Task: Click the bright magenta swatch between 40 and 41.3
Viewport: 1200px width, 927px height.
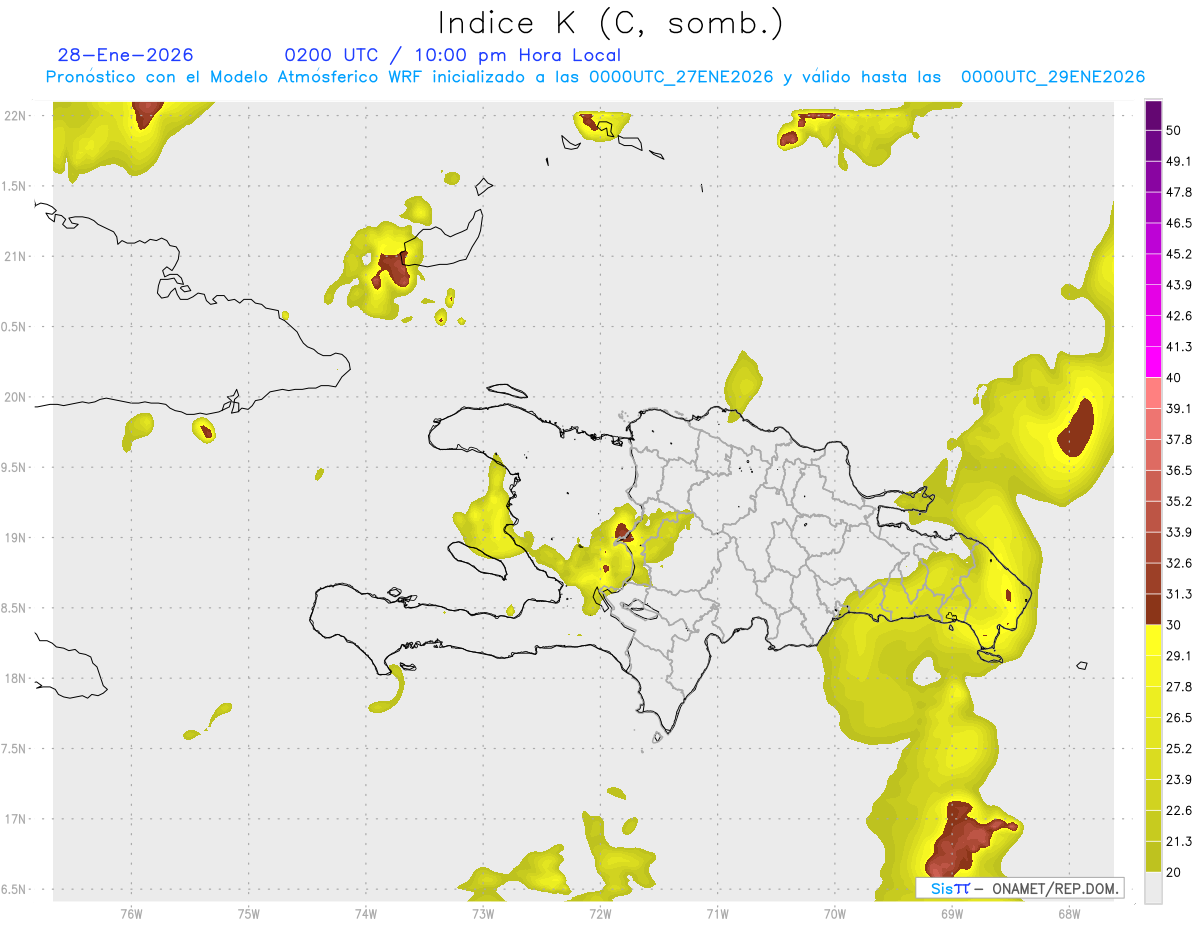Action: click(1154, 362)
